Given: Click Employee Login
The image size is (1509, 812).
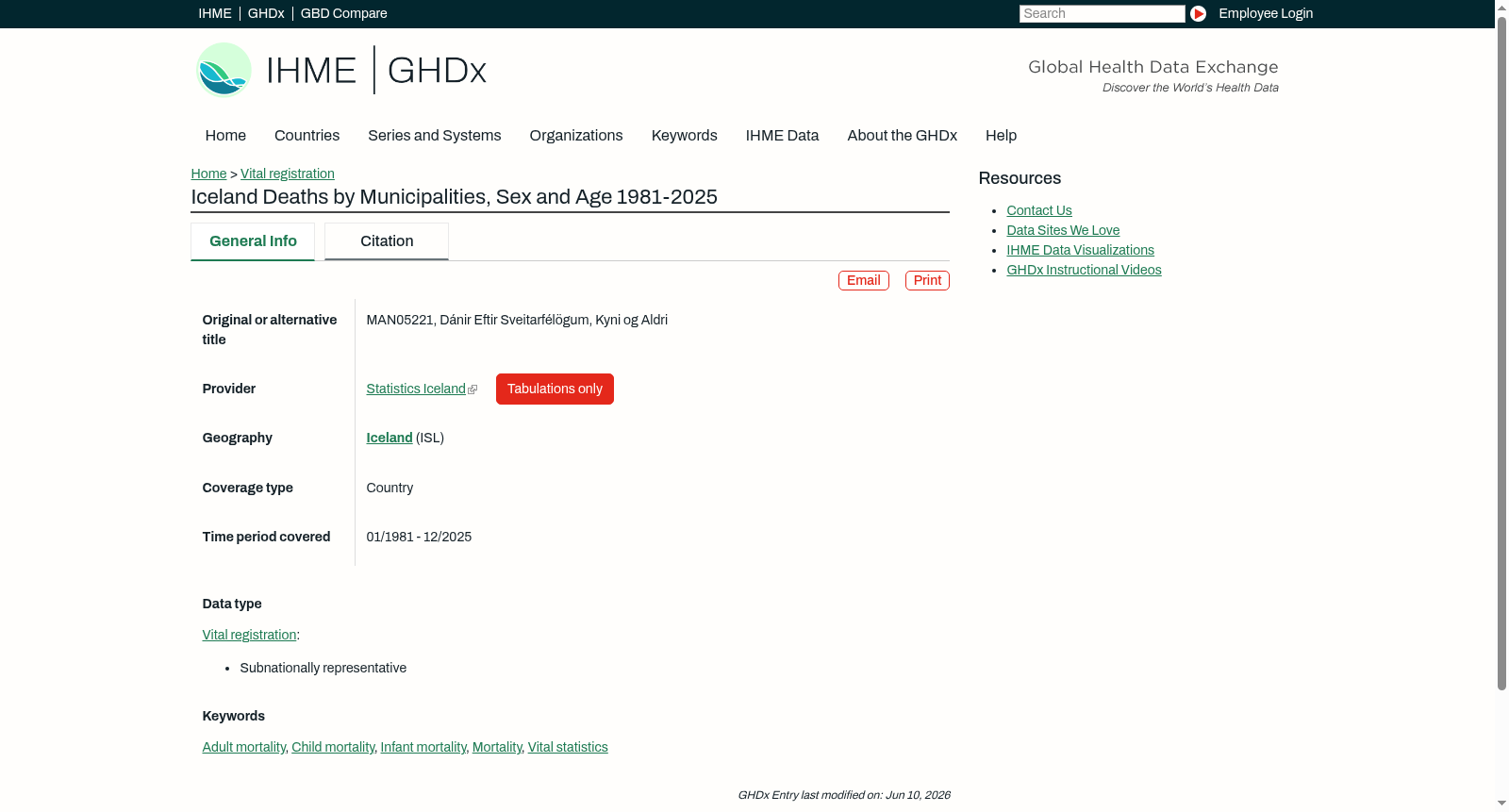Looking at the screenshot, I should coord(1266,13).
